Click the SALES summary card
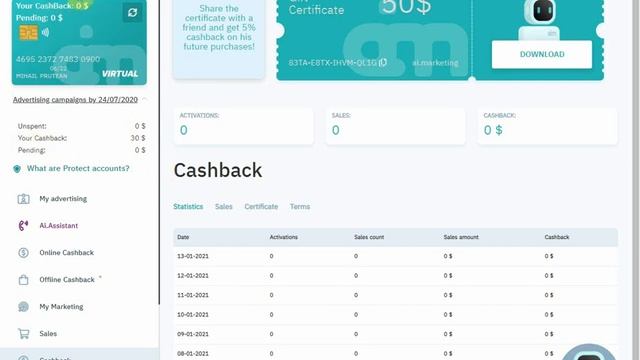This screenshot has width=640, height=360. pos(396,126)
